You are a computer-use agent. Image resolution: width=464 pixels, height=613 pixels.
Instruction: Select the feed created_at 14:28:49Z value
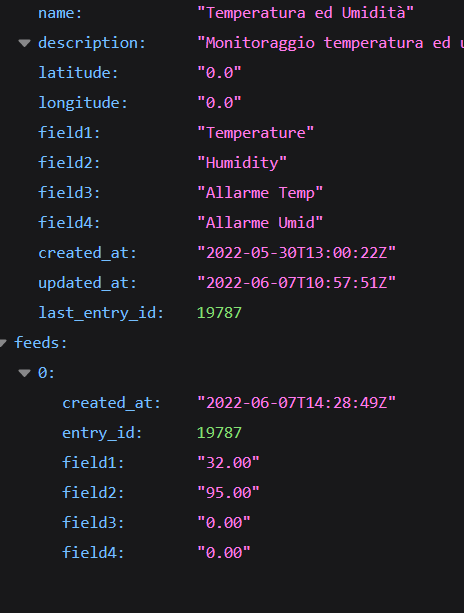(296, 403)
